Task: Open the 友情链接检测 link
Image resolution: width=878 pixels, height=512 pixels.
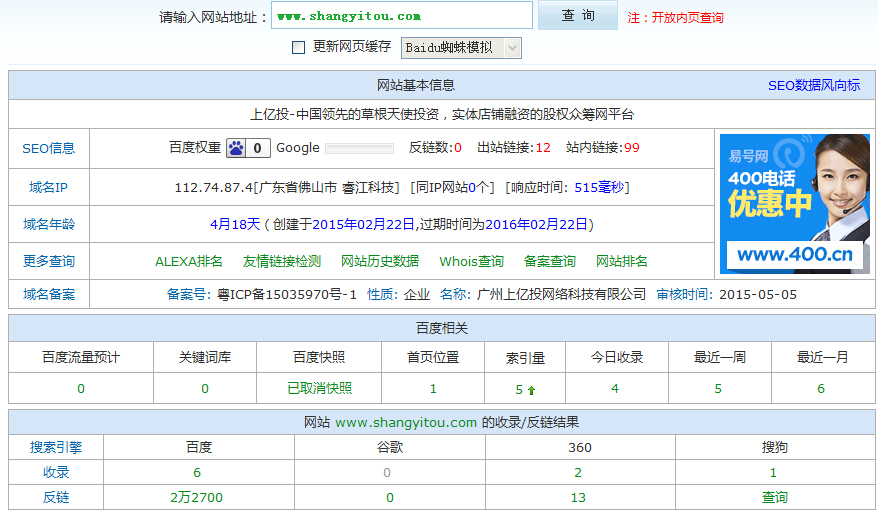Action: coord(282,262)
